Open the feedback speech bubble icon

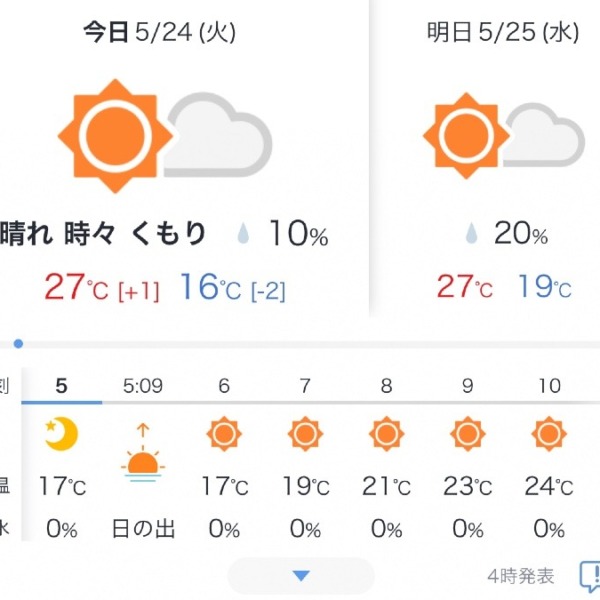590,576
